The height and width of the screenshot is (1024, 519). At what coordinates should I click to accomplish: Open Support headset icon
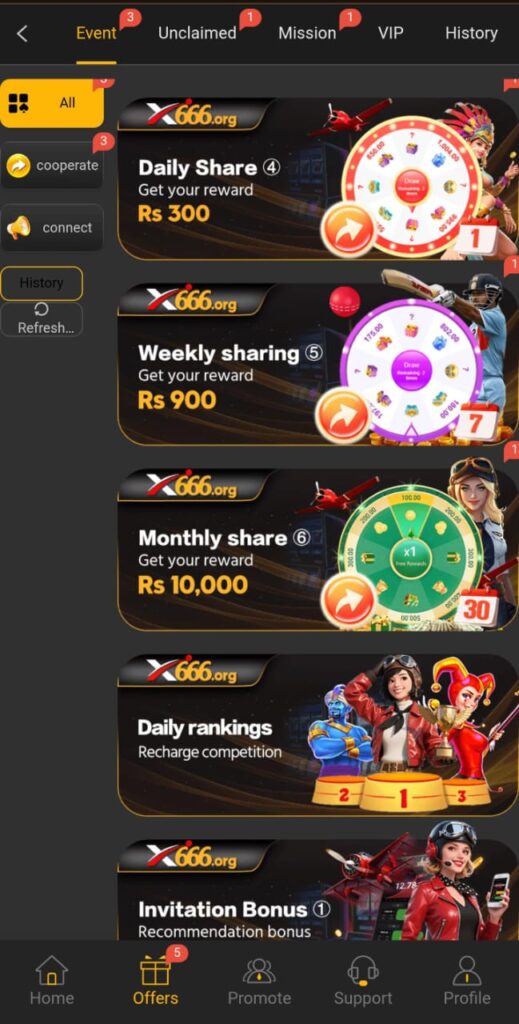(363, 970)
